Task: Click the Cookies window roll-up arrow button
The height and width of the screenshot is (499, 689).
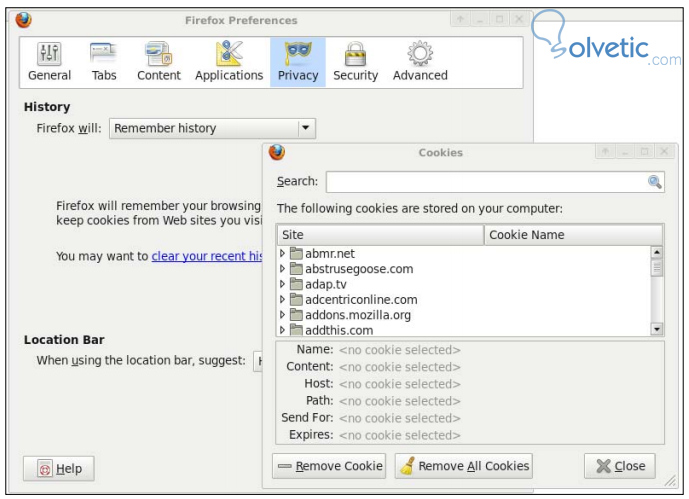Action: pos(605,152)
